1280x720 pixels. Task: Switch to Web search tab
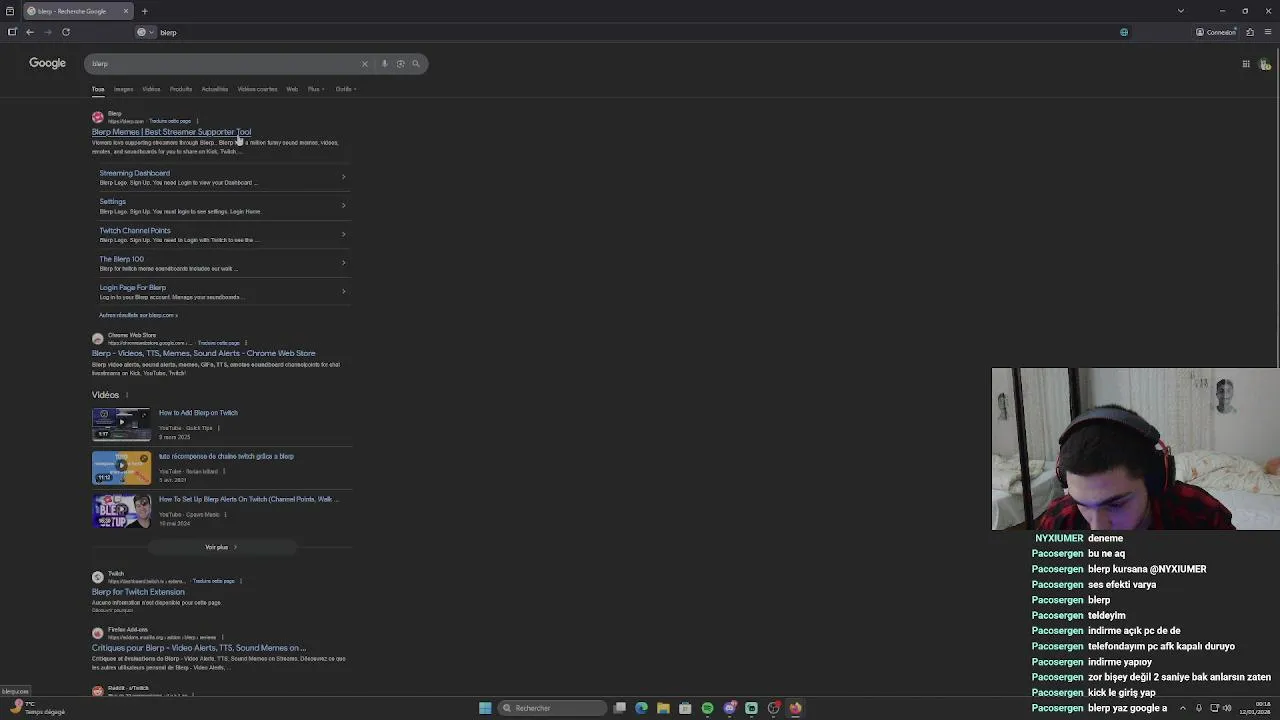point(292,89)
